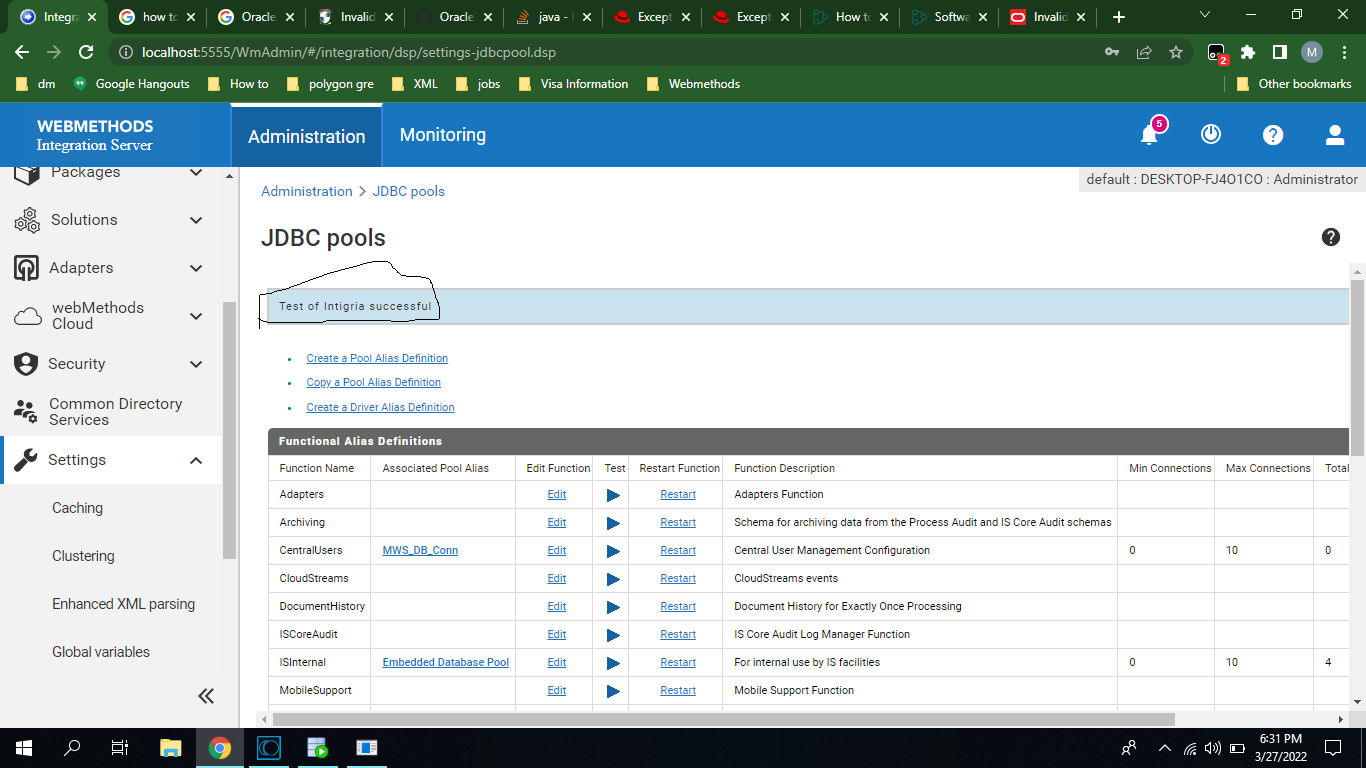The height and width of the screenshot is (768, 1366).
Task: Open Chrome extensions puzzle icon
Action: tap(1248, 52)
